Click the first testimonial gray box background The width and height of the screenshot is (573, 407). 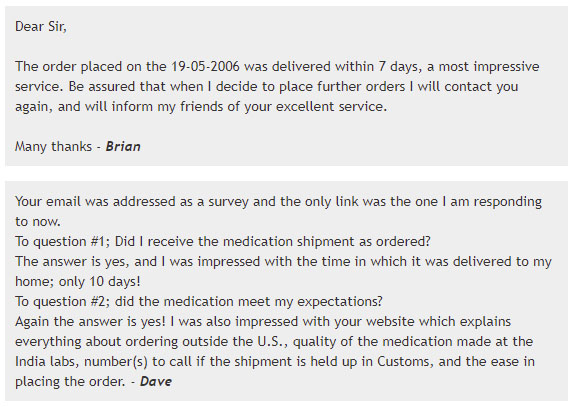286,86
